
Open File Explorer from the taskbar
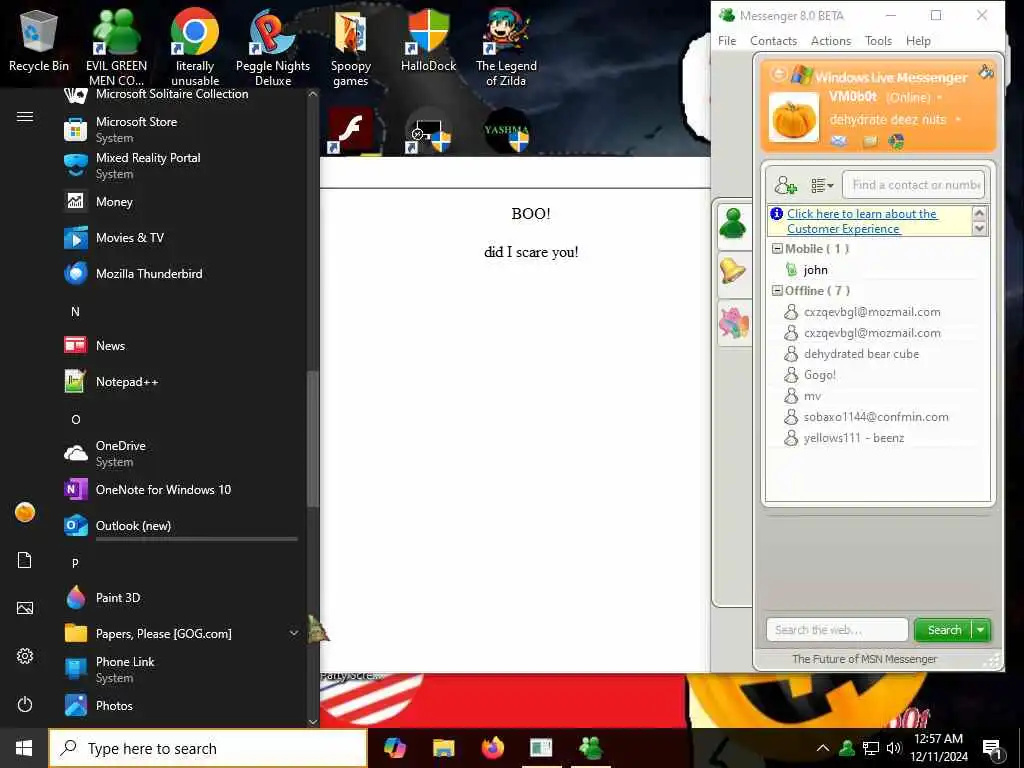(x=443, y=748)
